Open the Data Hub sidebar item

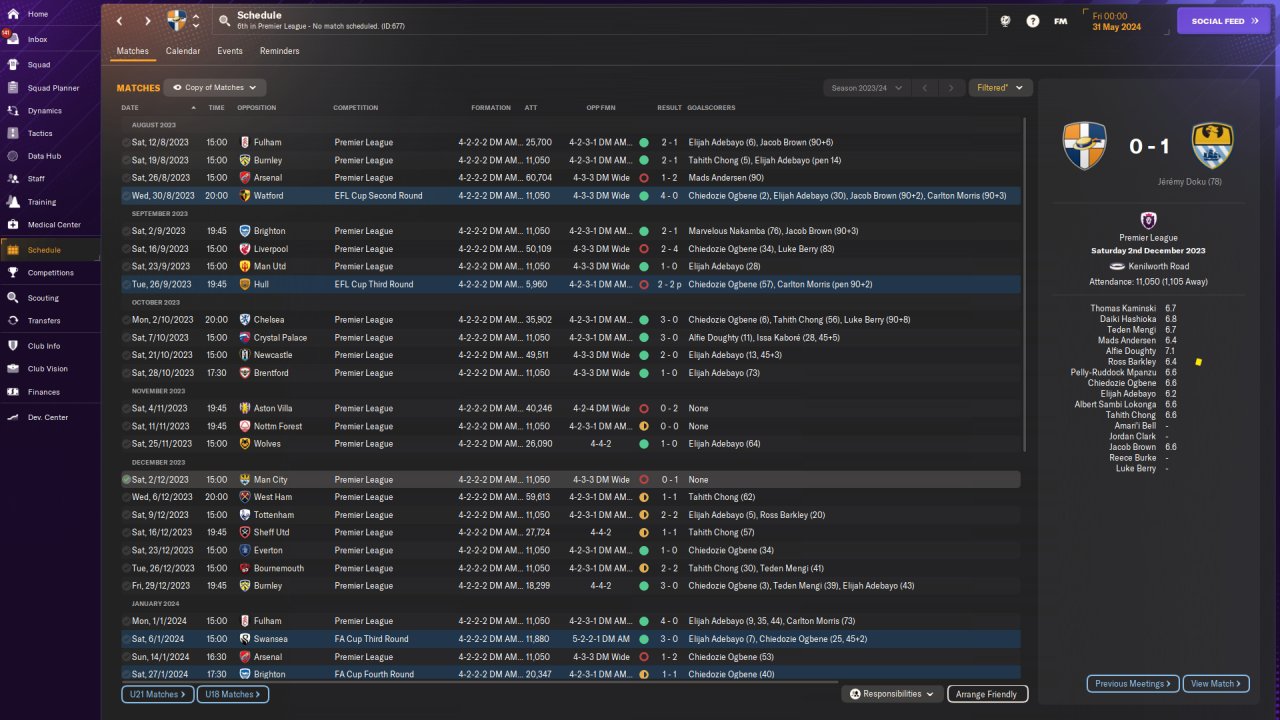43,156
